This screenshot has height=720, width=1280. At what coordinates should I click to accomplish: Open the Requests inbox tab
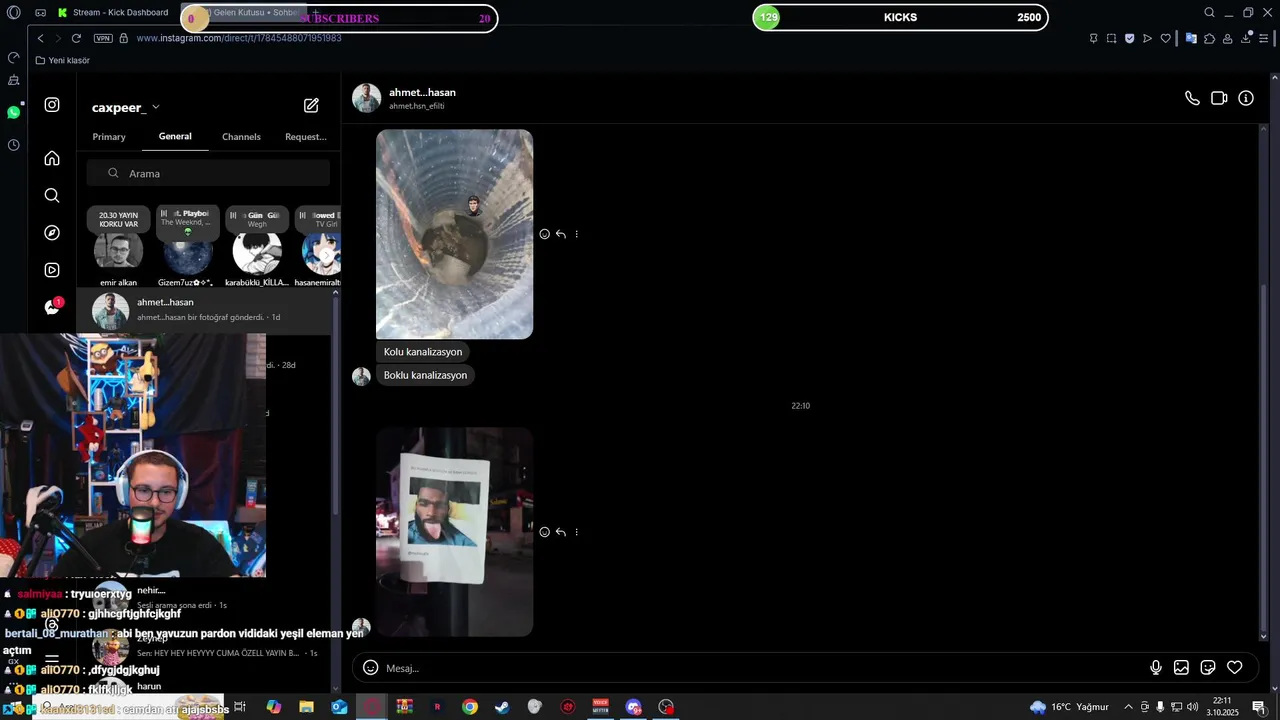(306, 137)
